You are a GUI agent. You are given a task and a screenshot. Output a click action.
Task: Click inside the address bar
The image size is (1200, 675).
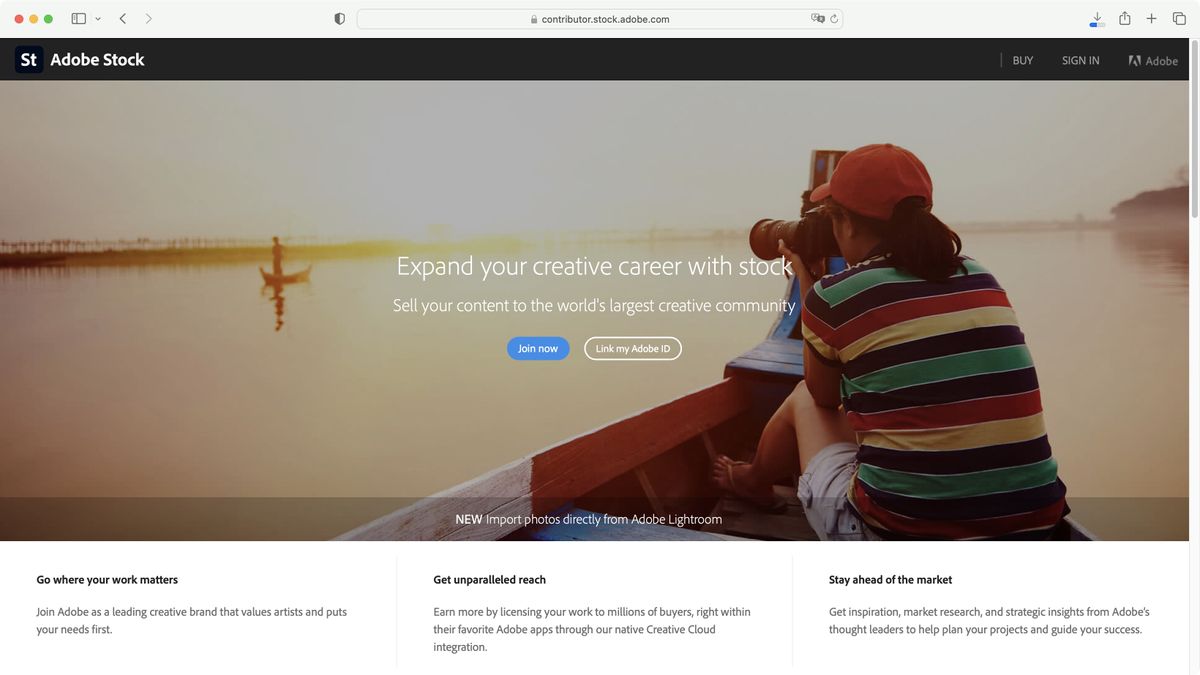pyautogui.click(x=600, y=18)
